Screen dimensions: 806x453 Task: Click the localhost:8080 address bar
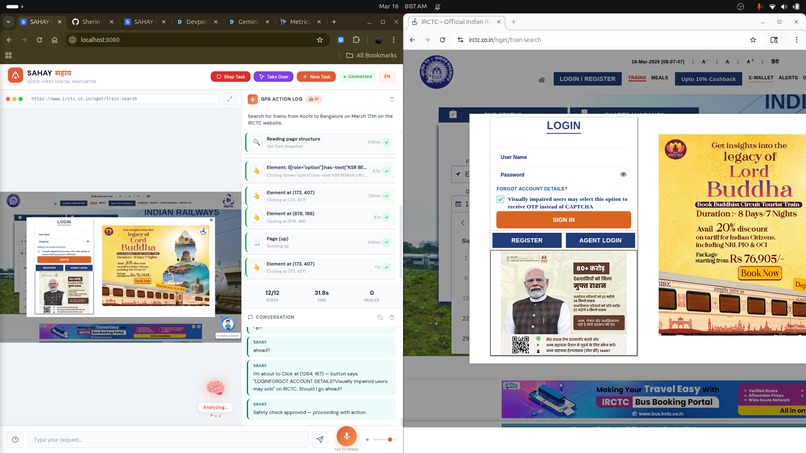tap(198, 40)
